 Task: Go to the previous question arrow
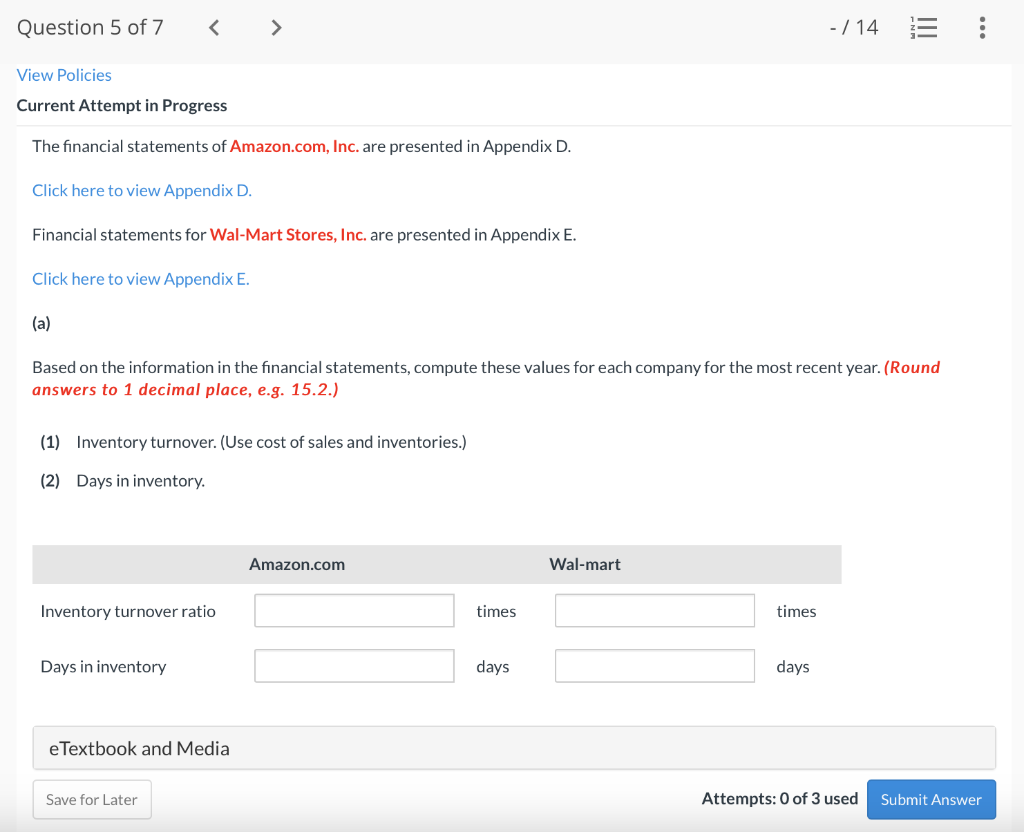pos(214,27)
